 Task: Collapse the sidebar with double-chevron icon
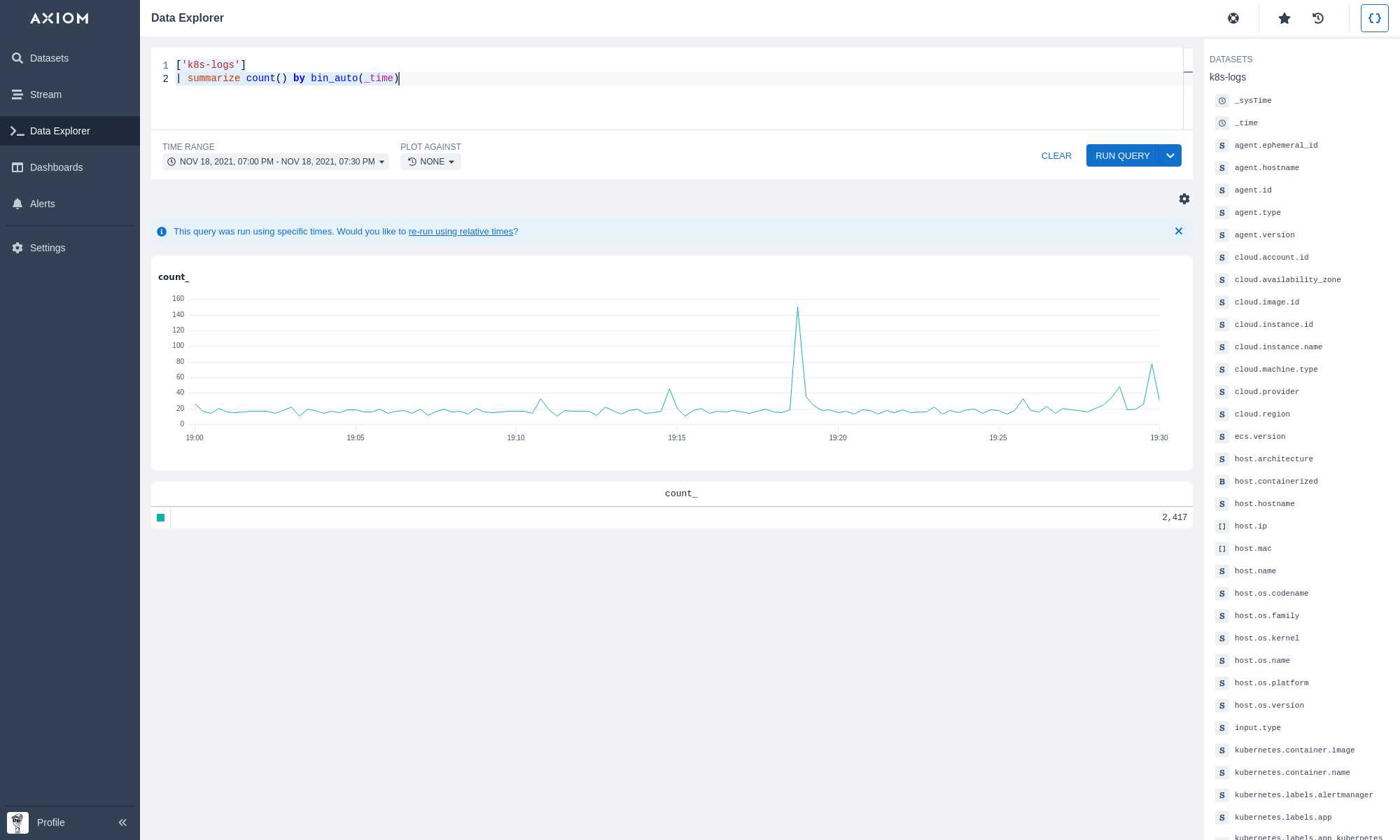[122, 822]
